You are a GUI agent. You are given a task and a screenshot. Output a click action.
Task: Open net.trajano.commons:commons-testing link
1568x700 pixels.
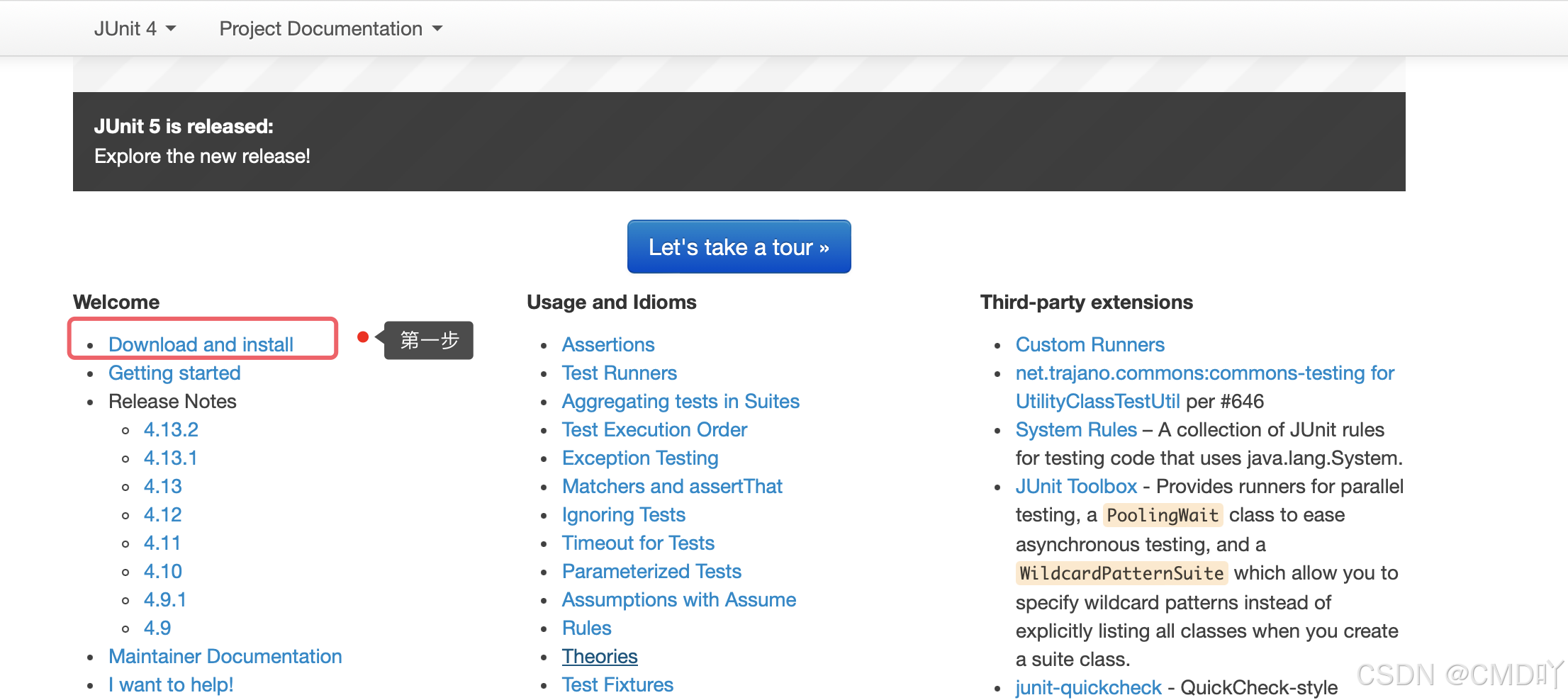point(1204,373)
